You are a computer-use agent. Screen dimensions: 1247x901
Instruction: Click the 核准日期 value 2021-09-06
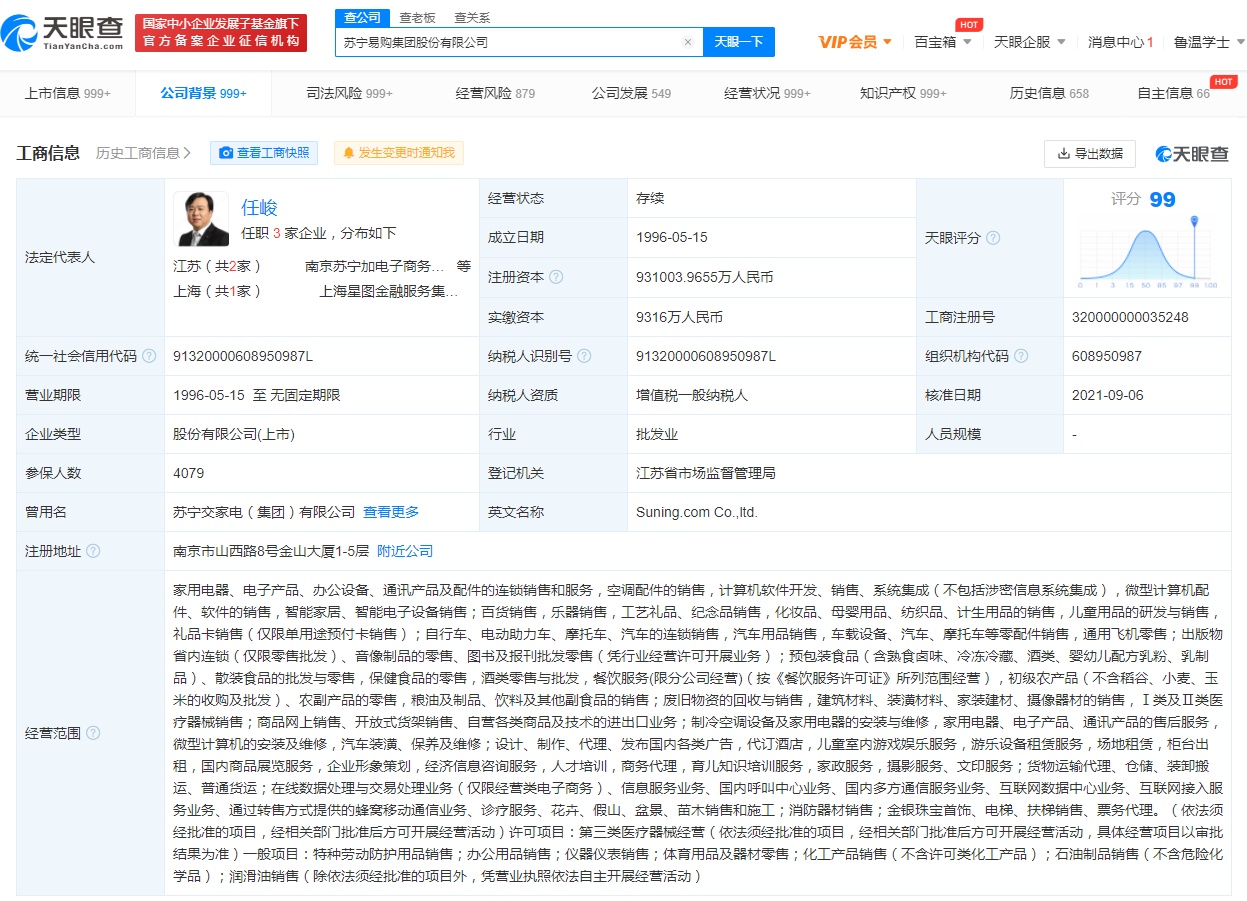click(x=1107, y=395)
